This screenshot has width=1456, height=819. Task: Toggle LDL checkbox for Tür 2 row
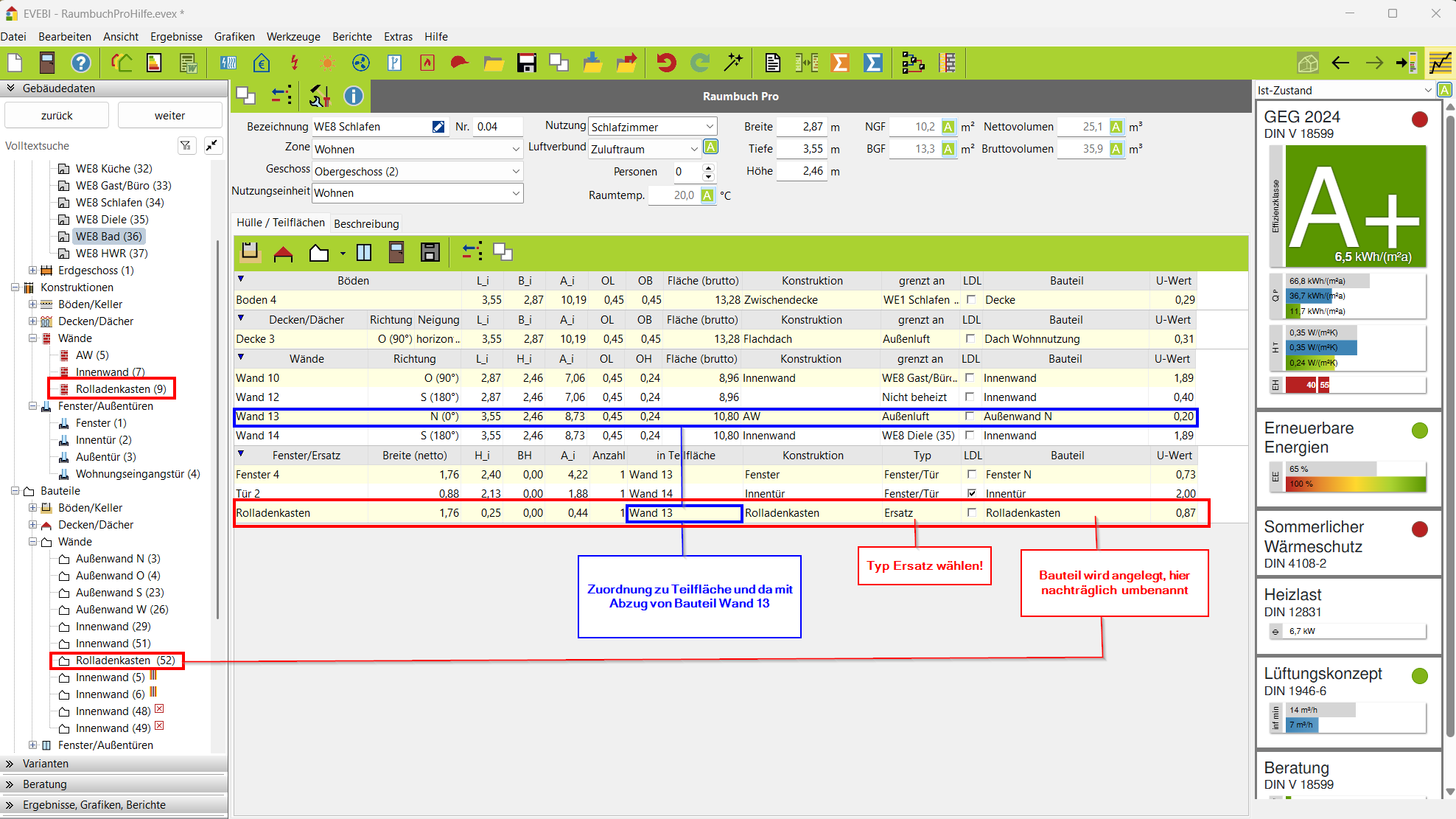pyautogui.click(x=971, y=493)
